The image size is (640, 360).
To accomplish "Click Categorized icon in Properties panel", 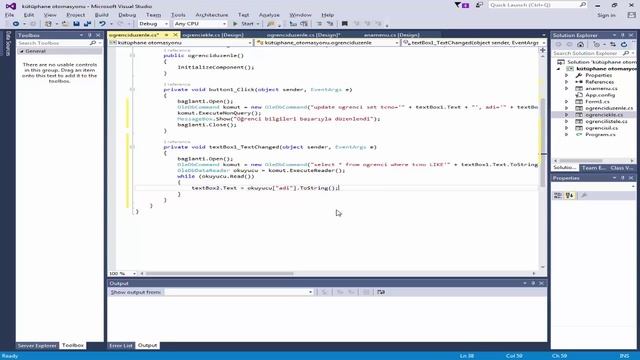I will (x=558, y=196).
